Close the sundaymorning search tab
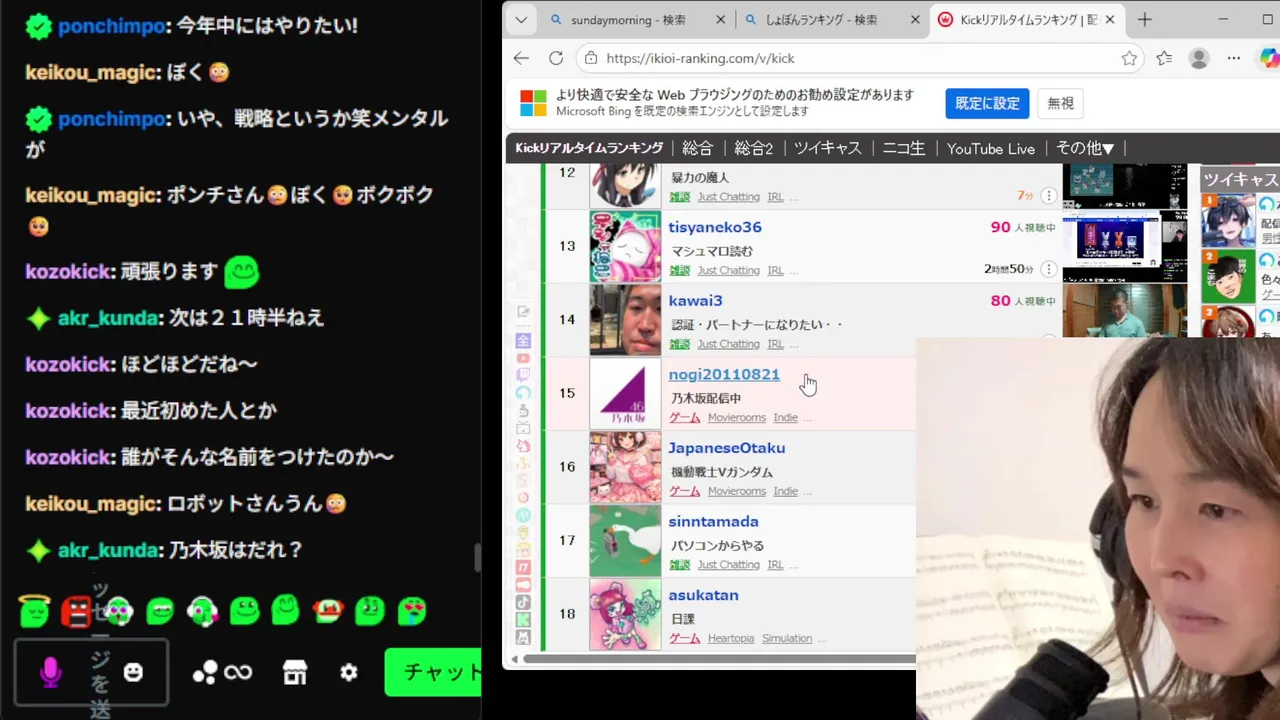 pyautogui.click(x=721, y=19)
